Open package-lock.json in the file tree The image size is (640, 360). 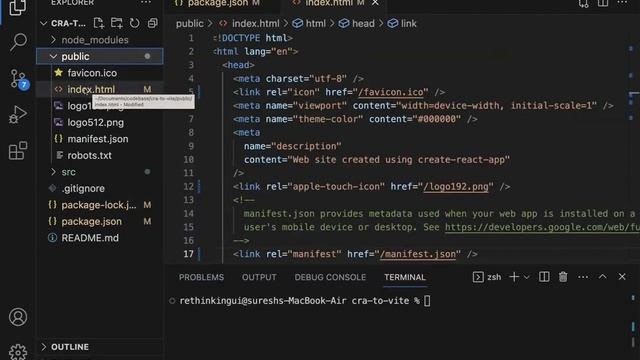99,205
